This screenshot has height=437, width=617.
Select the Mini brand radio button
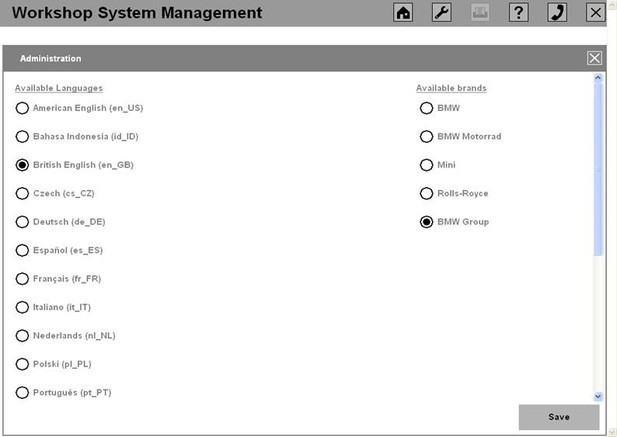pos(426,165)
